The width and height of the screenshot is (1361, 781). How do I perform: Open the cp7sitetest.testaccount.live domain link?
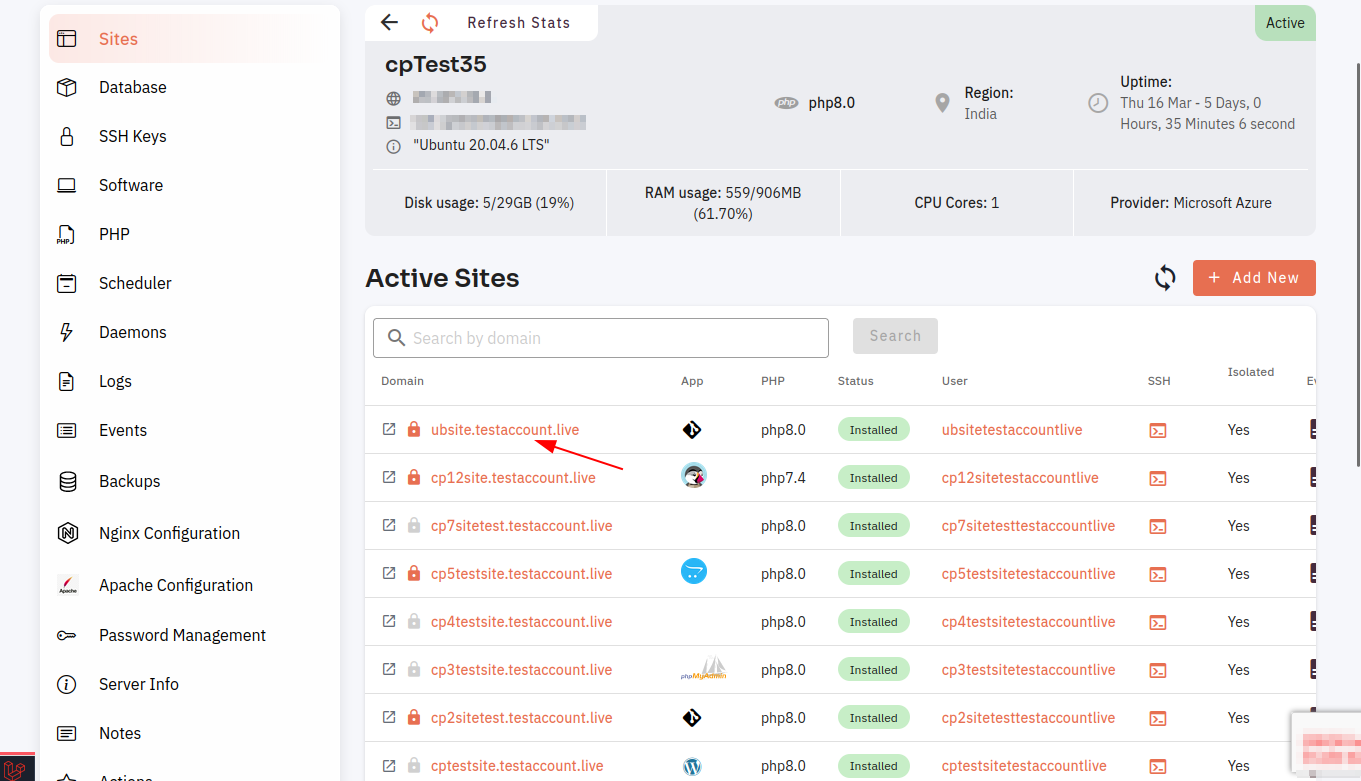[521, 526]
